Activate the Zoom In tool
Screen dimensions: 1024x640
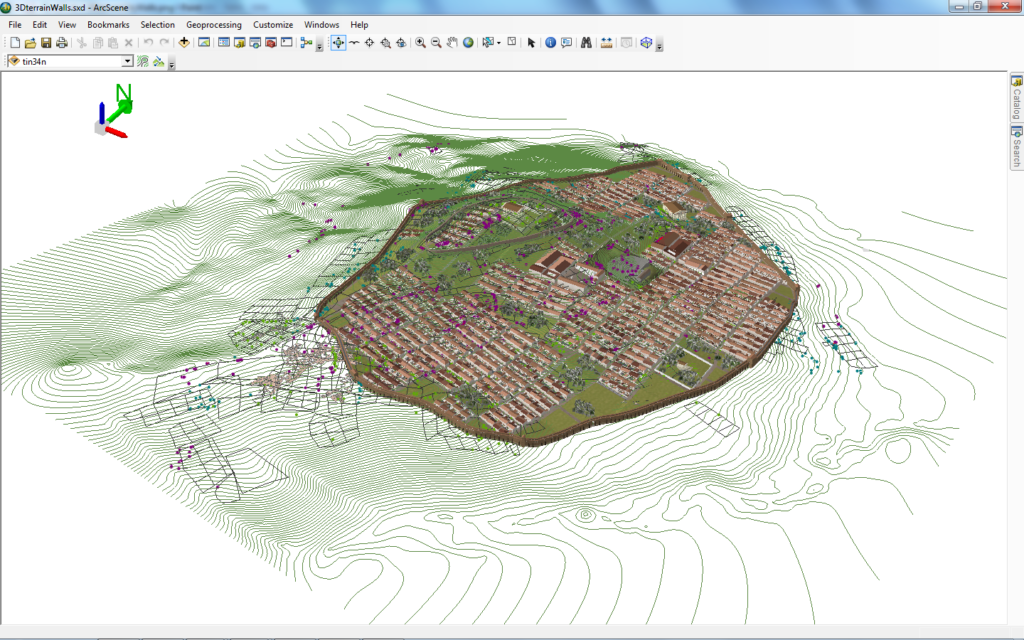(x=421, y=43)
